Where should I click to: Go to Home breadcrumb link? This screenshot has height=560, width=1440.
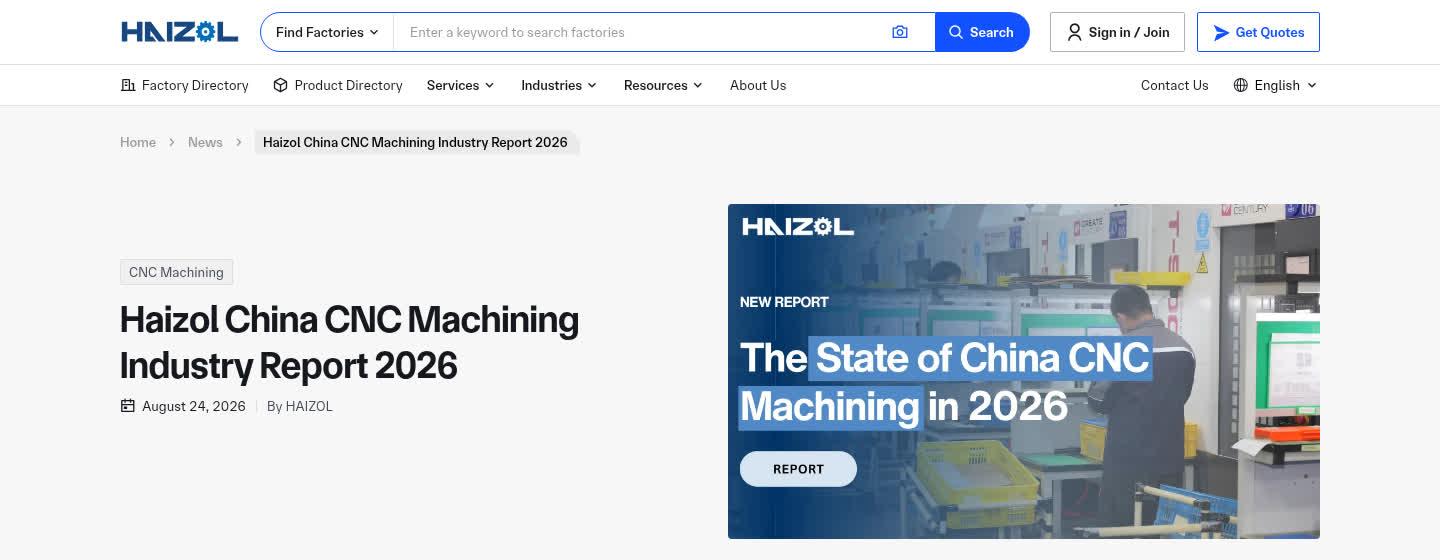138,142
